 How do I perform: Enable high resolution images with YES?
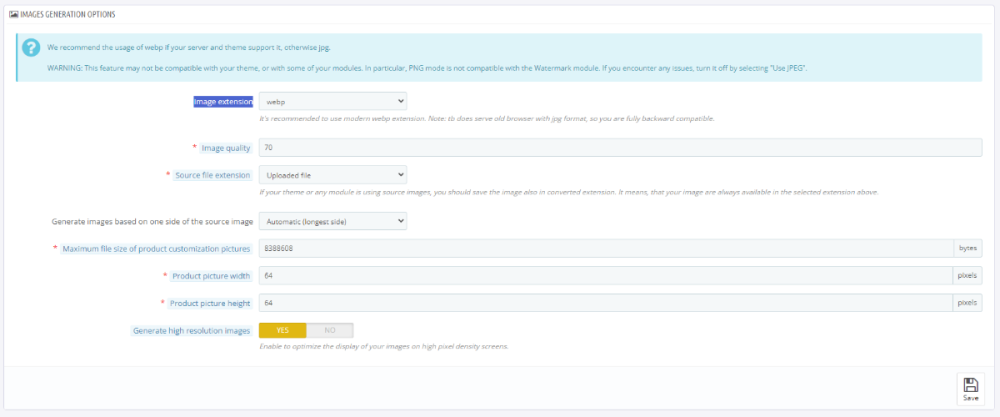[282, 330]
